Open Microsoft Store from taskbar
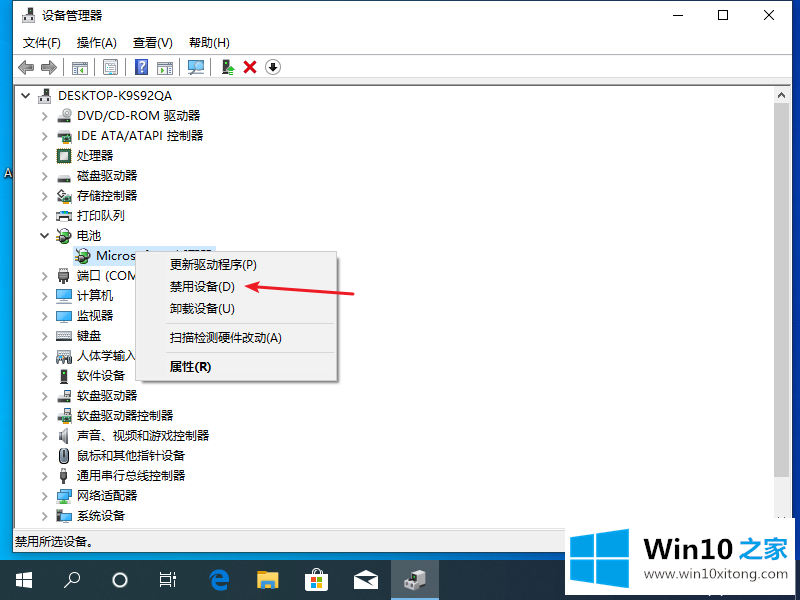Image resolution: width=800 pixels, height=600 pixels. pos(316,580)
